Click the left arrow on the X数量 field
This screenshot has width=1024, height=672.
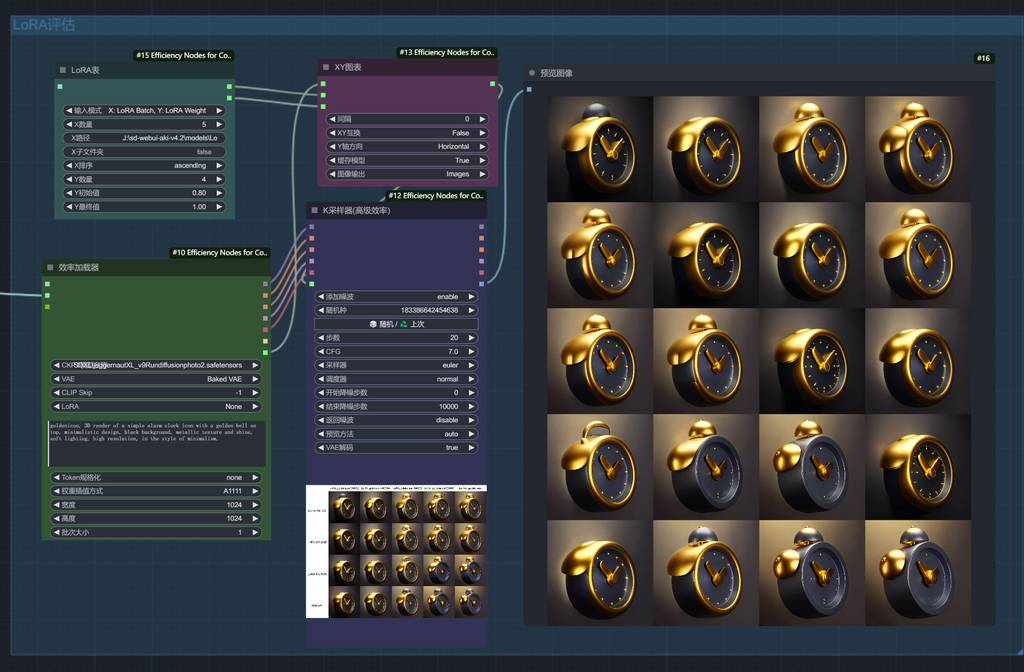pos(69,124)
